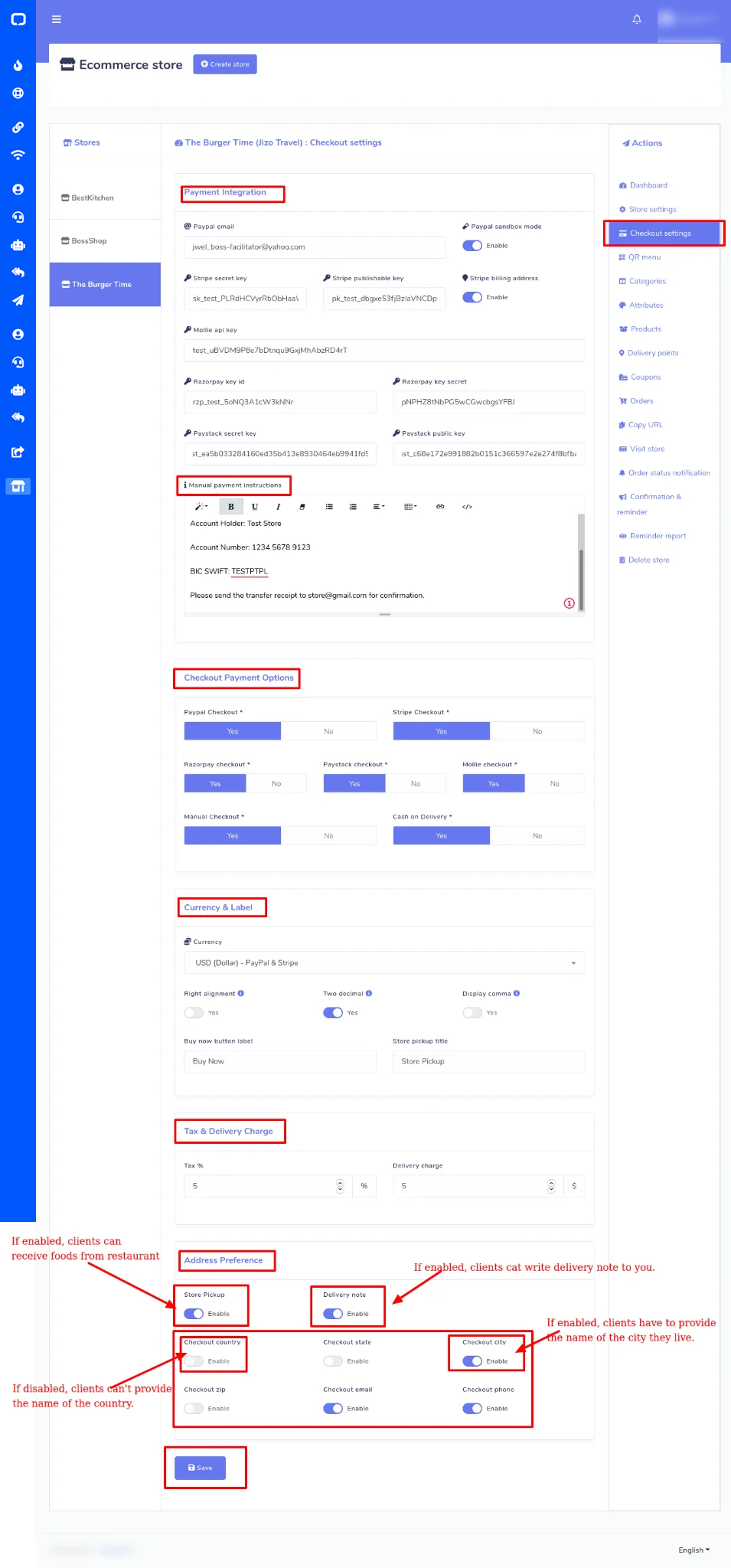Open the Currency dropdown
Image resolution: width=731 pixels, height=1568 pixels.
(384, 962)
